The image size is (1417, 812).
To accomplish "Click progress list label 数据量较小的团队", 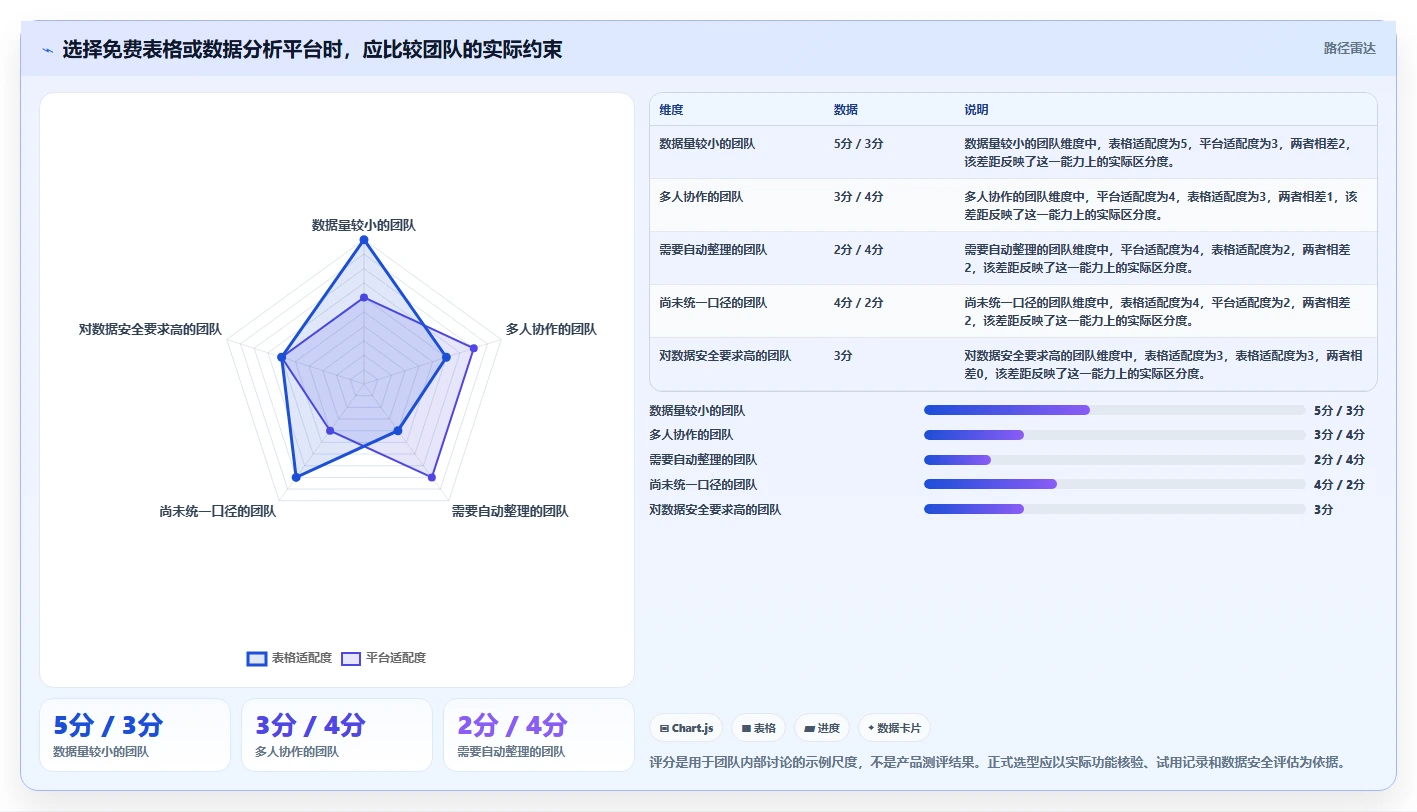I will (697, 410).
